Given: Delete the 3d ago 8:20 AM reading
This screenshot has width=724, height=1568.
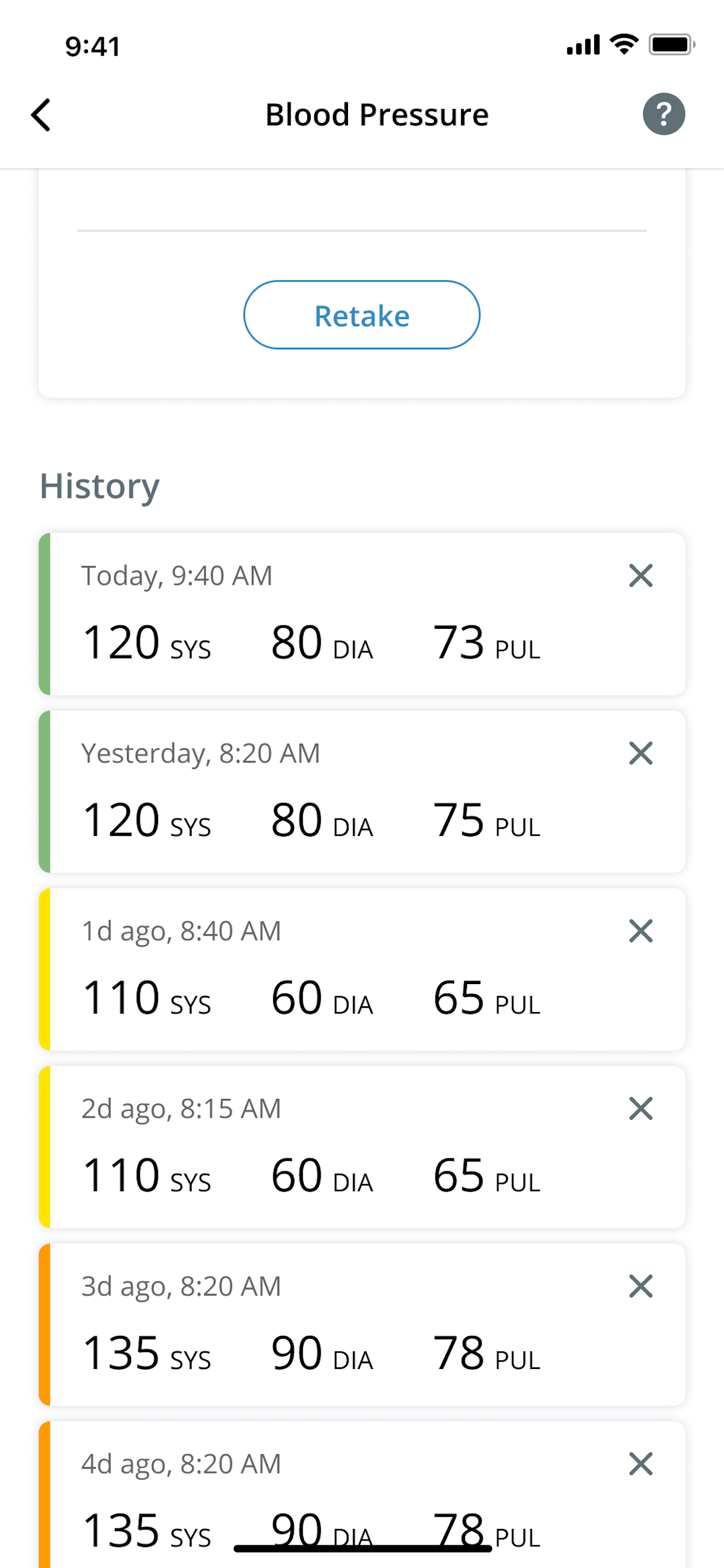Looking at the screenshot, I should tap(641, 1286).
